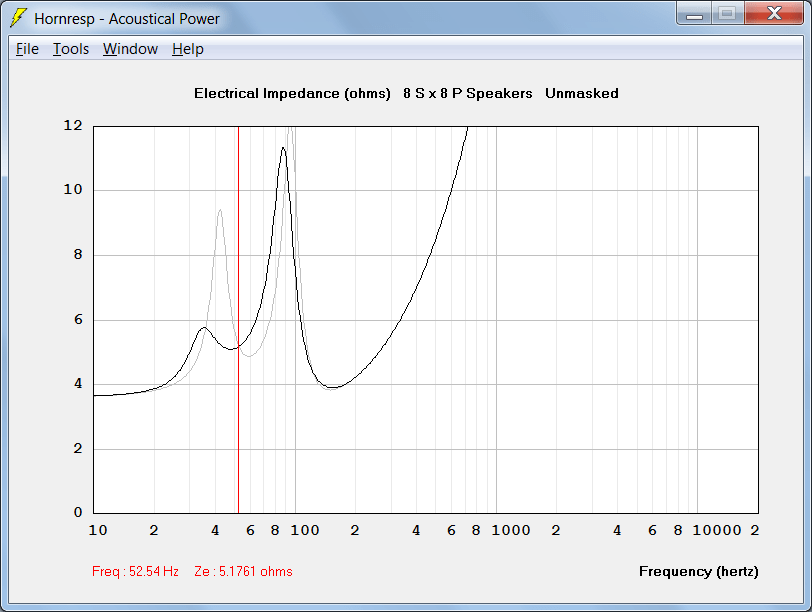Click the '10' impedance axis value at left
The image size is (812, 612).
coord(73,190)
